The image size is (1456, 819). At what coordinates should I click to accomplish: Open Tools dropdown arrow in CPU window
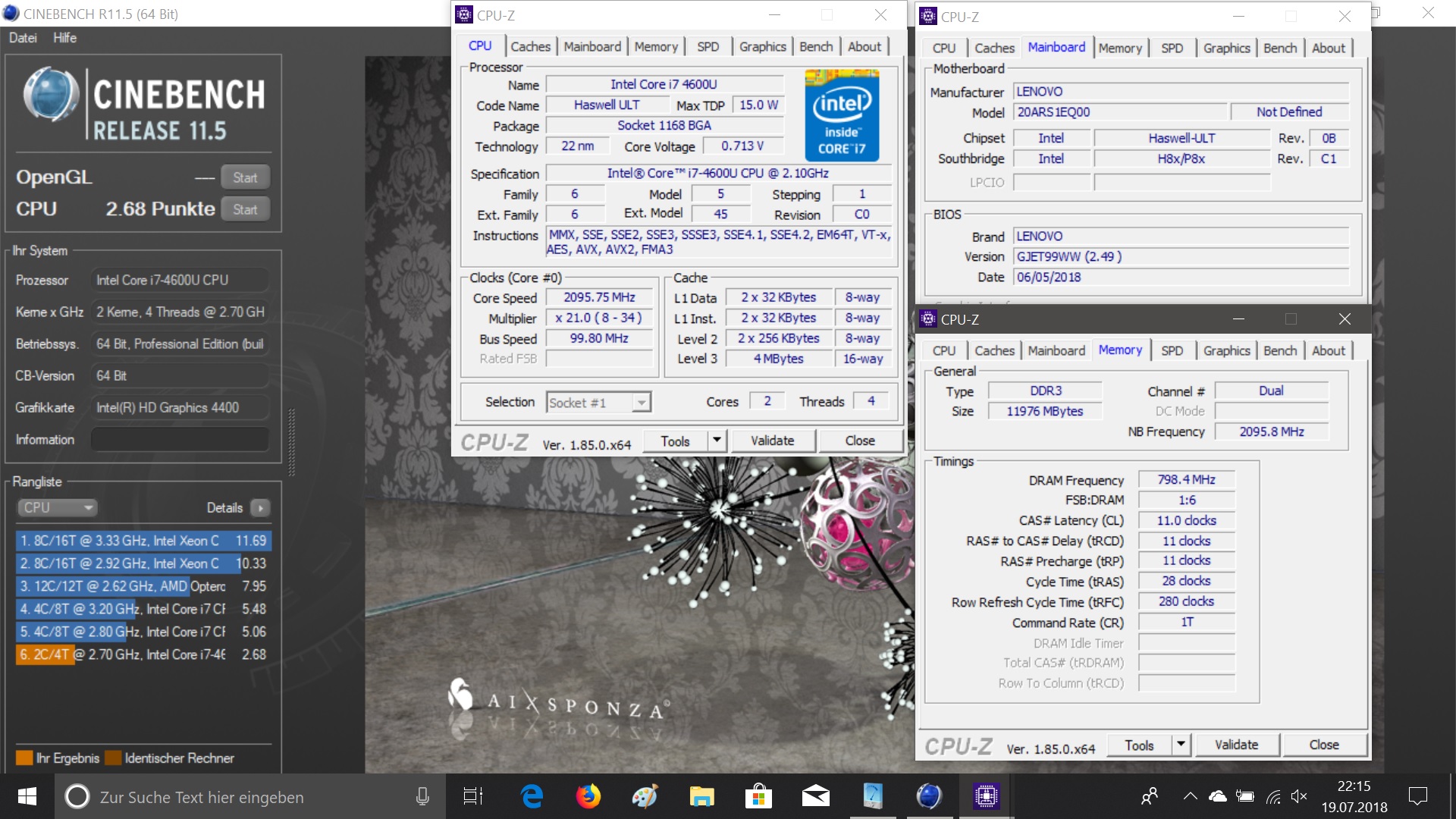(717, 441)
